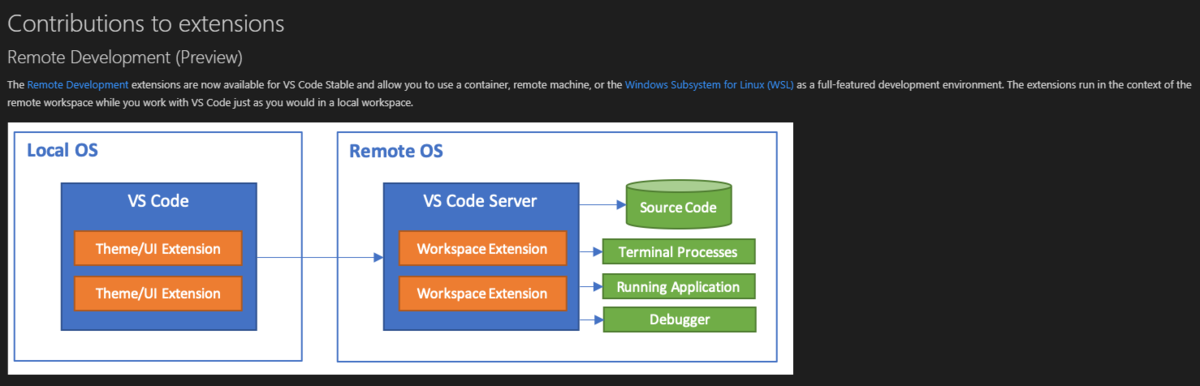Image resolution: width=1200 pixels, height=386 pixels.
Task: Click the upper Theme/UI Extension box
Action: coord(158,248)
